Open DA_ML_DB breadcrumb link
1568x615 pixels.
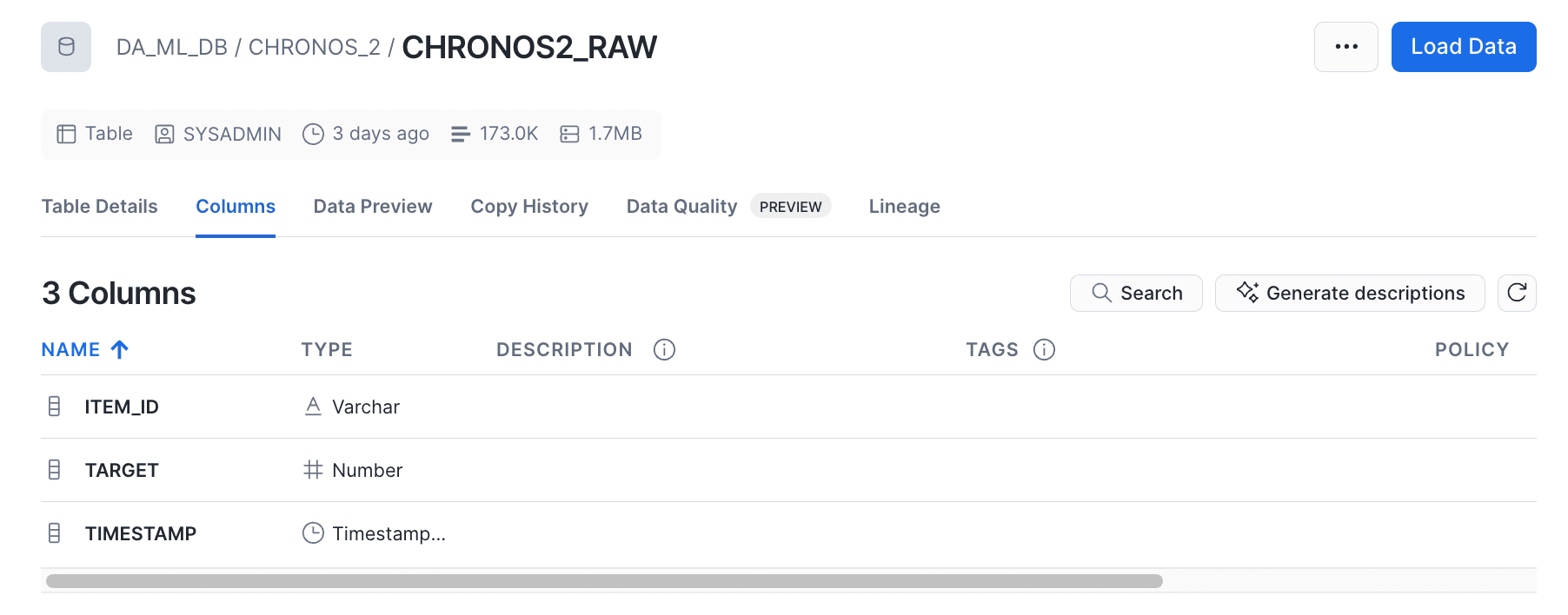coord(172,47)
